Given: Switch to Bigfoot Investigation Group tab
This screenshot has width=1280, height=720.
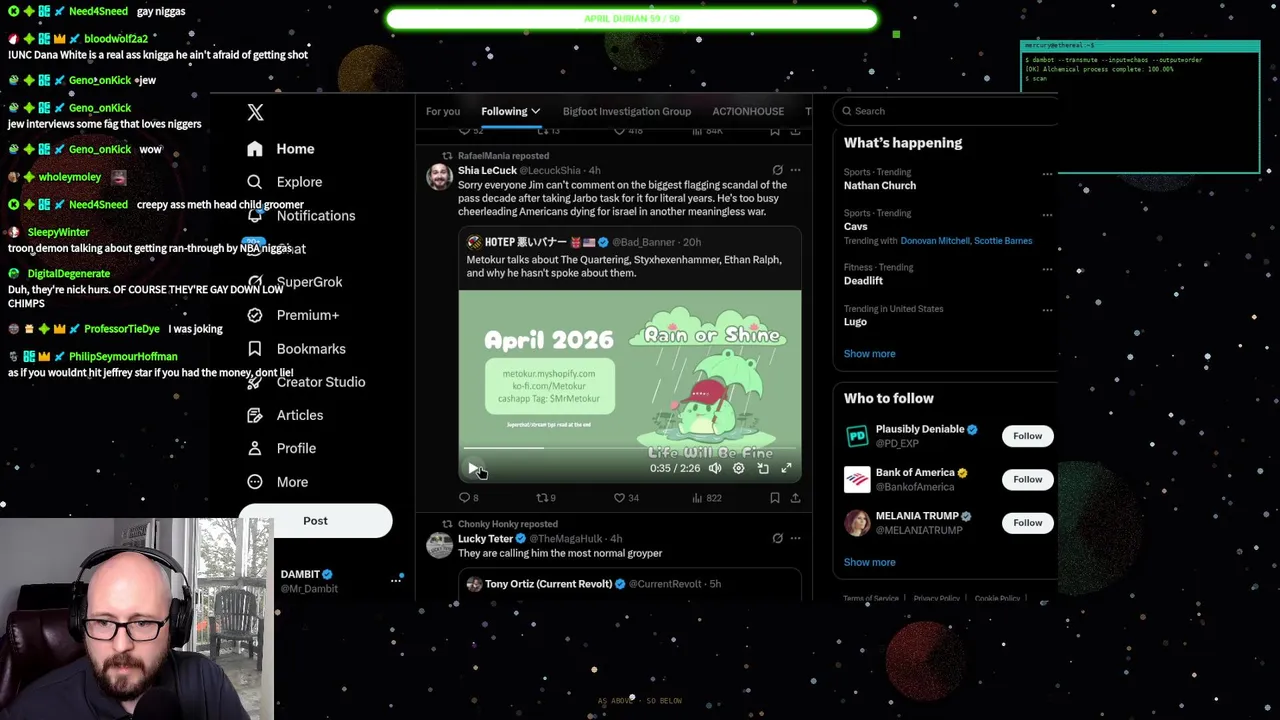Looking at the screenshot, I should pos(627,111).
